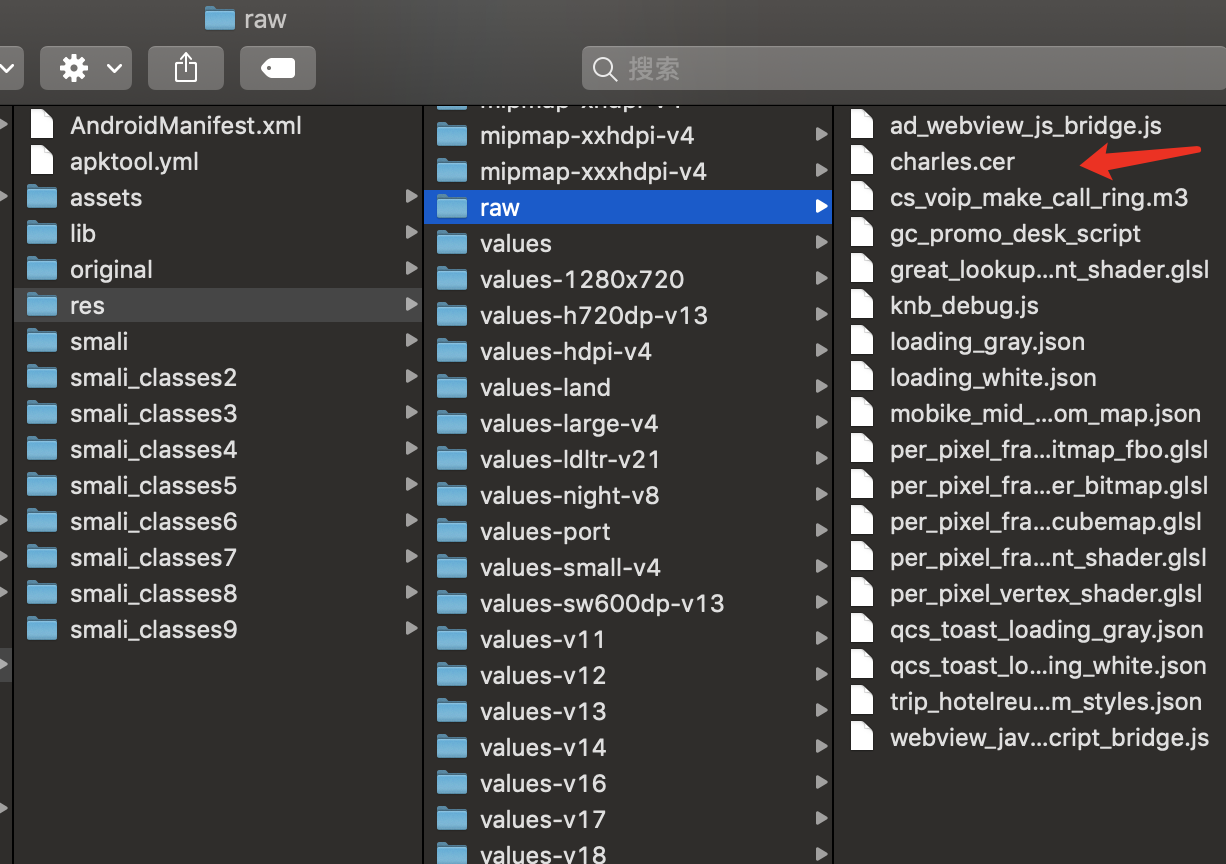This screenshot has height=864, width=1226.
Task: Select the smali_classes6 folder row
Action: tap(218, 521)
